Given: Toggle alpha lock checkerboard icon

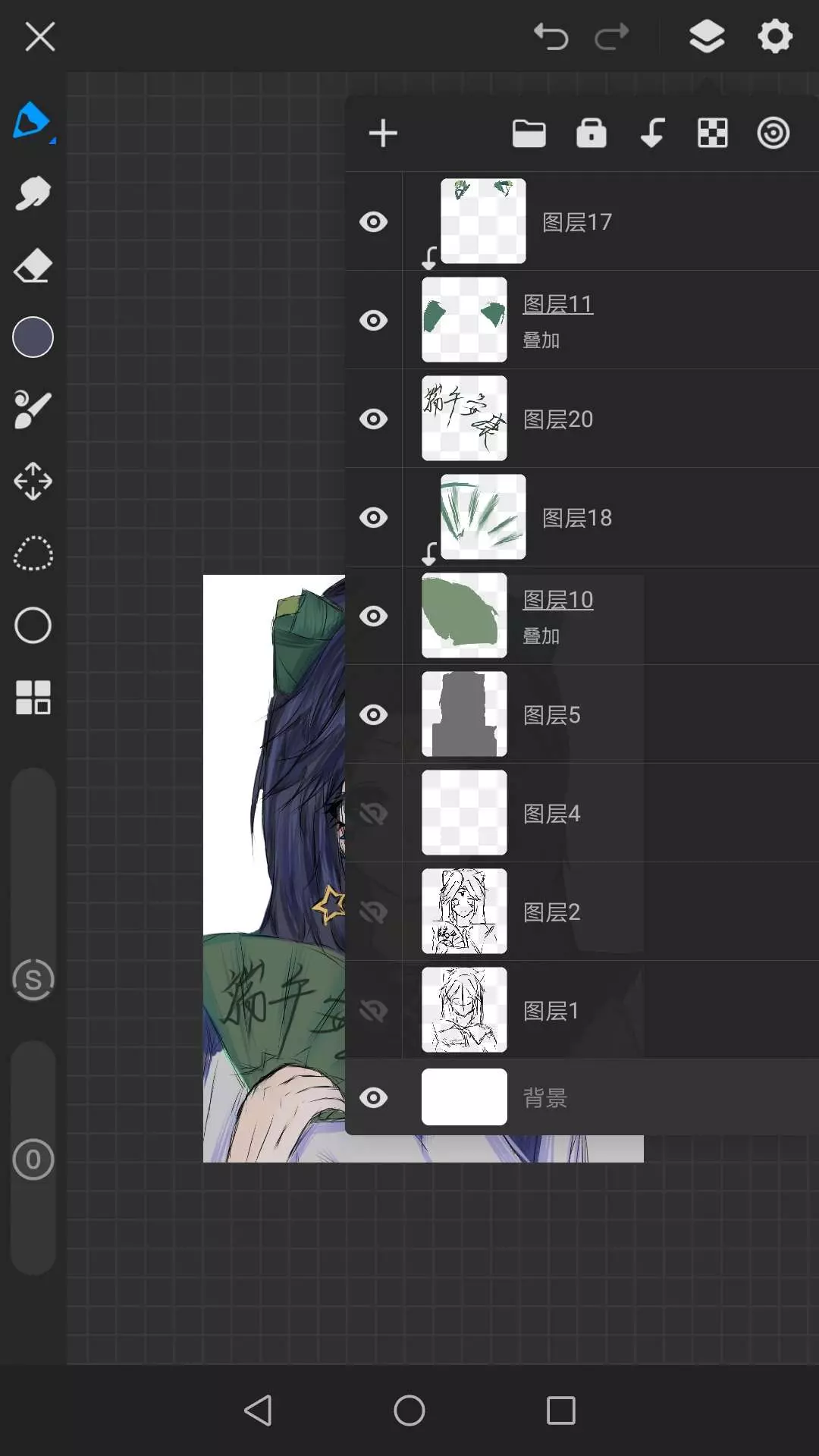Looking at the screenshot, I should click(x=713, y=133).
